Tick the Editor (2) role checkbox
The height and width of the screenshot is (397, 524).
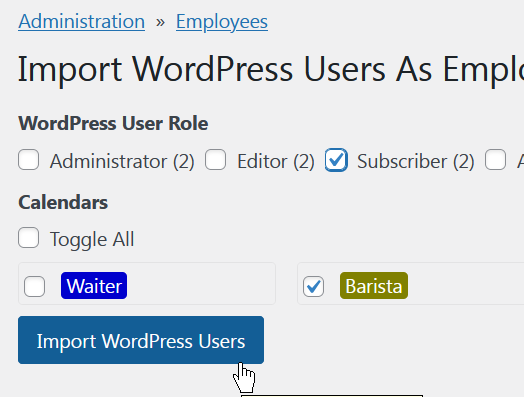[x=216, y=160]
